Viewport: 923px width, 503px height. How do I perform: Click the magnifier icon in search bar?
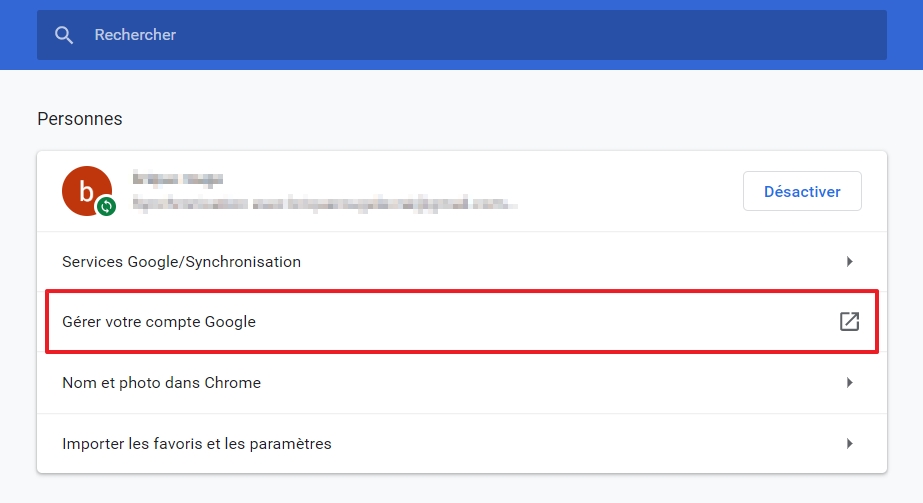(64, 35)
